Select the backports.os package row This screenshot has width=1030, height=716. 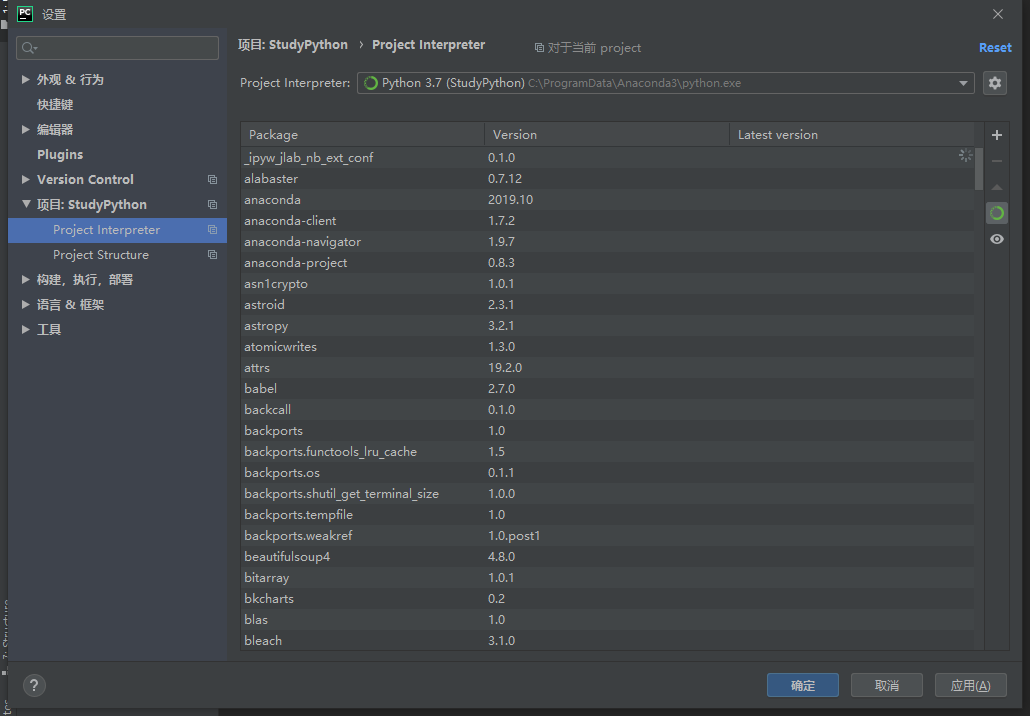(x=608, y=473)
